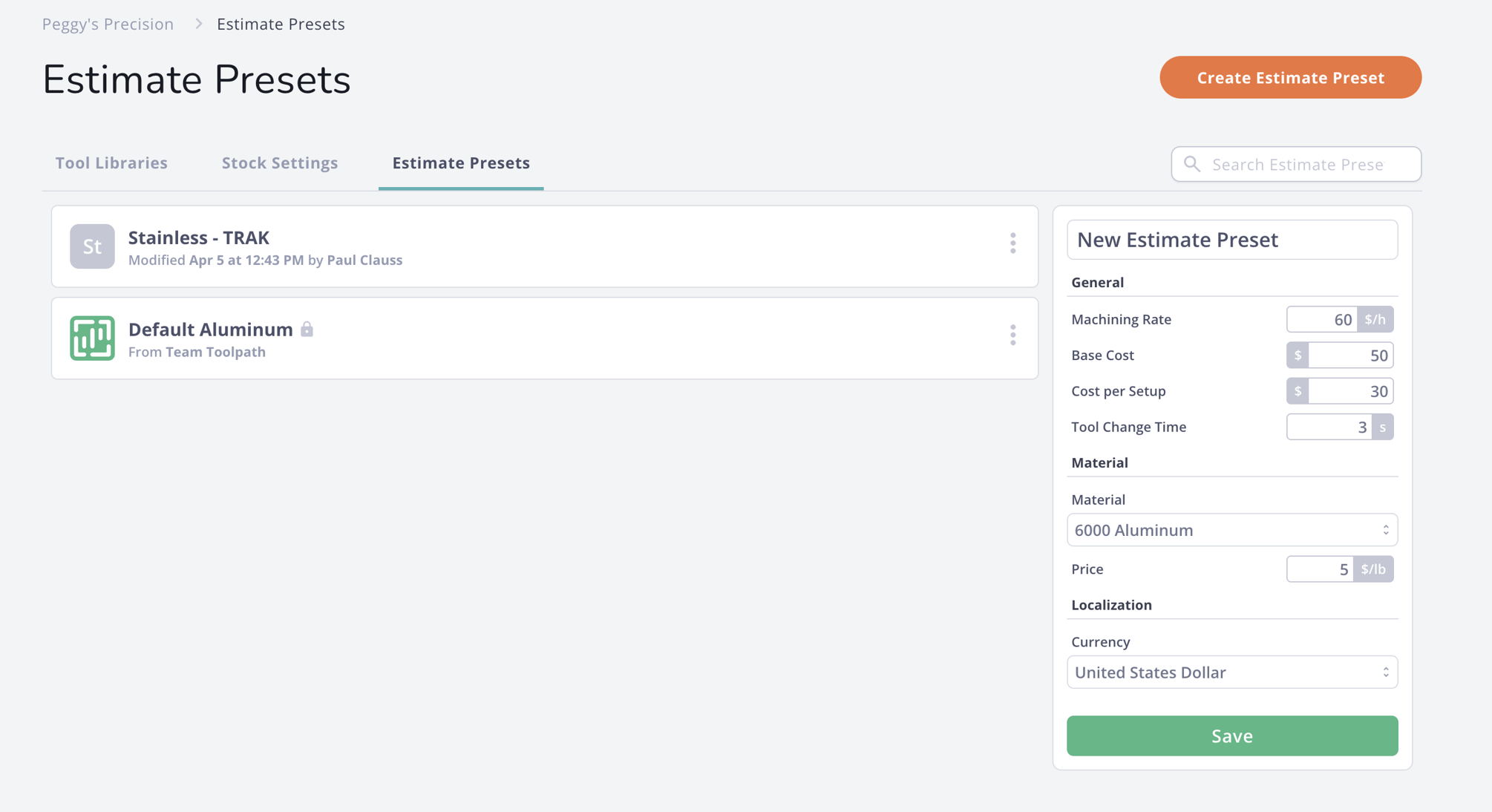The image size is (1492, 812).
Task: Click the $/h unit badge on Machining Rate
Action: pos(1375,319)
